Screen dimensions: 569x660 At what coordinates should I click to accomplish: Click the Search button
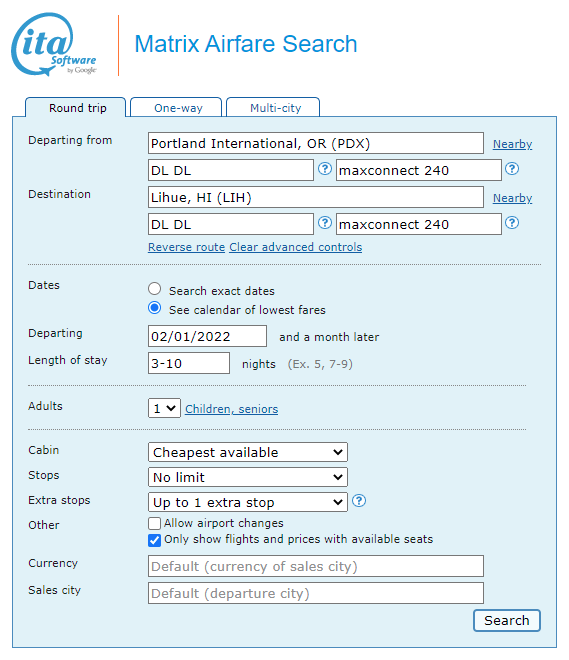[507, 620]
